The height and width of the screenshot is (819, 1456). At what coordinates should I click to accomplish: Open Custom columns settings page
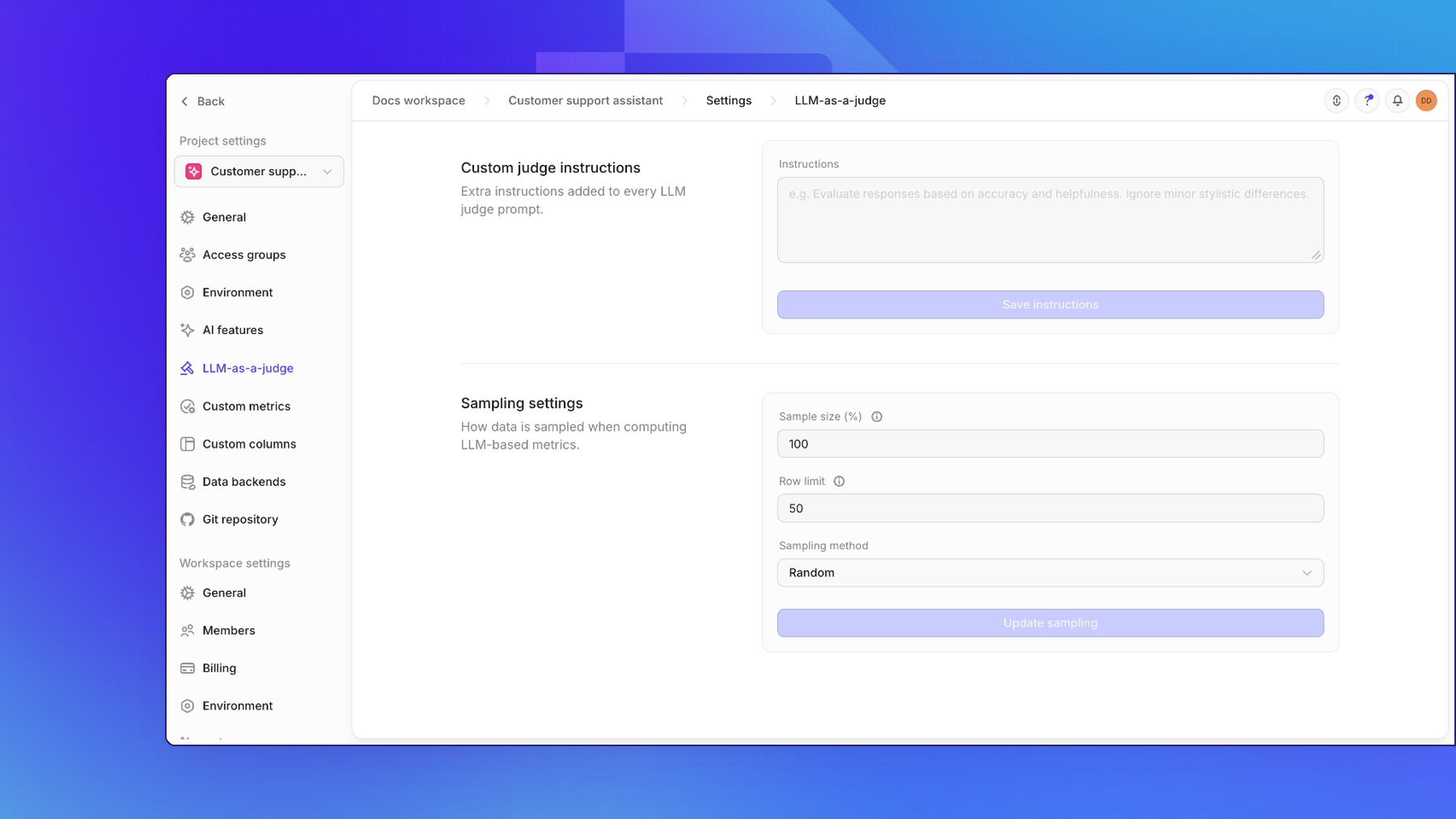click(x=249, y=444)
